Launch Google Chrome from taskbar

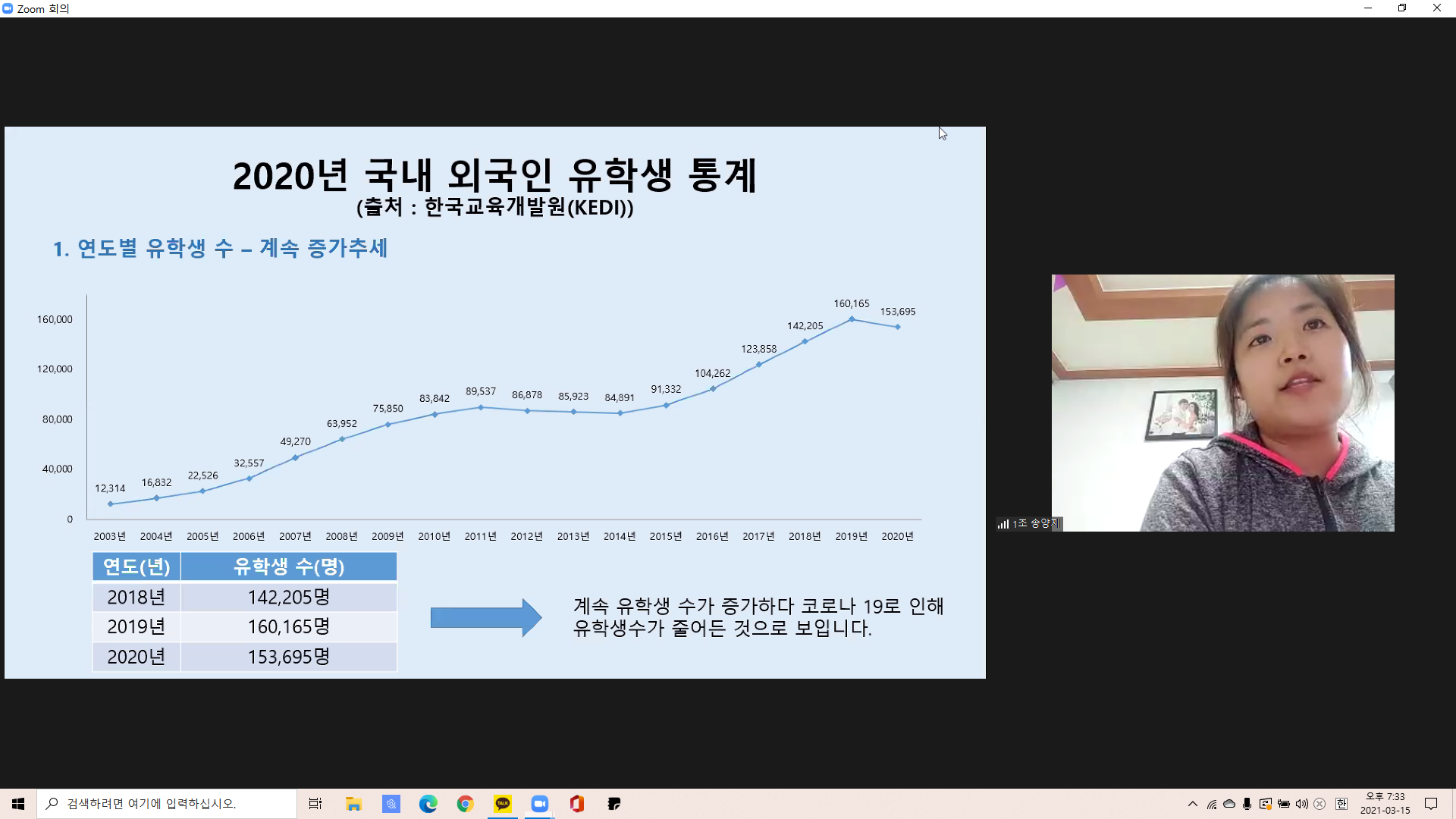(466, 804)
